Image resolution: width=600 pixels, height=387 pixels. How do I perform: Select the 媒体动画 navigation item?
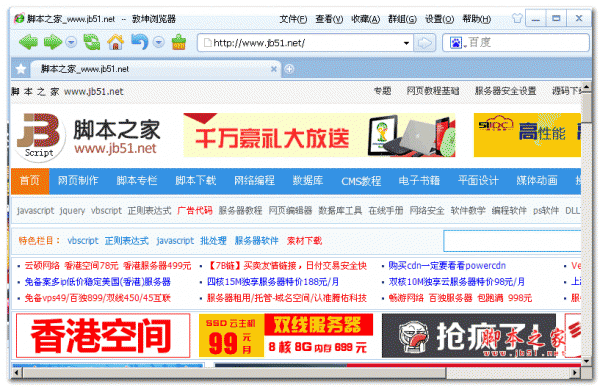[536, 181]
